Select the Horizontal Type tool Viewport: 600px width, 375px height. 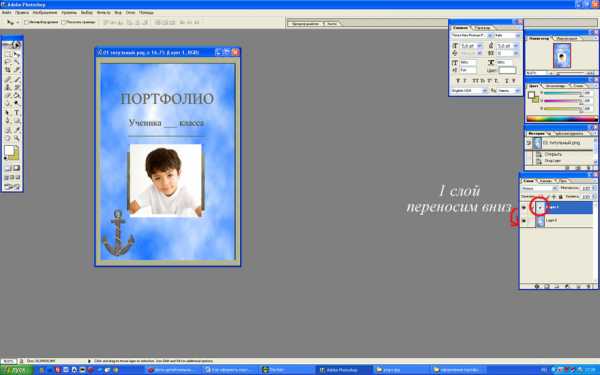click(17, 112)
